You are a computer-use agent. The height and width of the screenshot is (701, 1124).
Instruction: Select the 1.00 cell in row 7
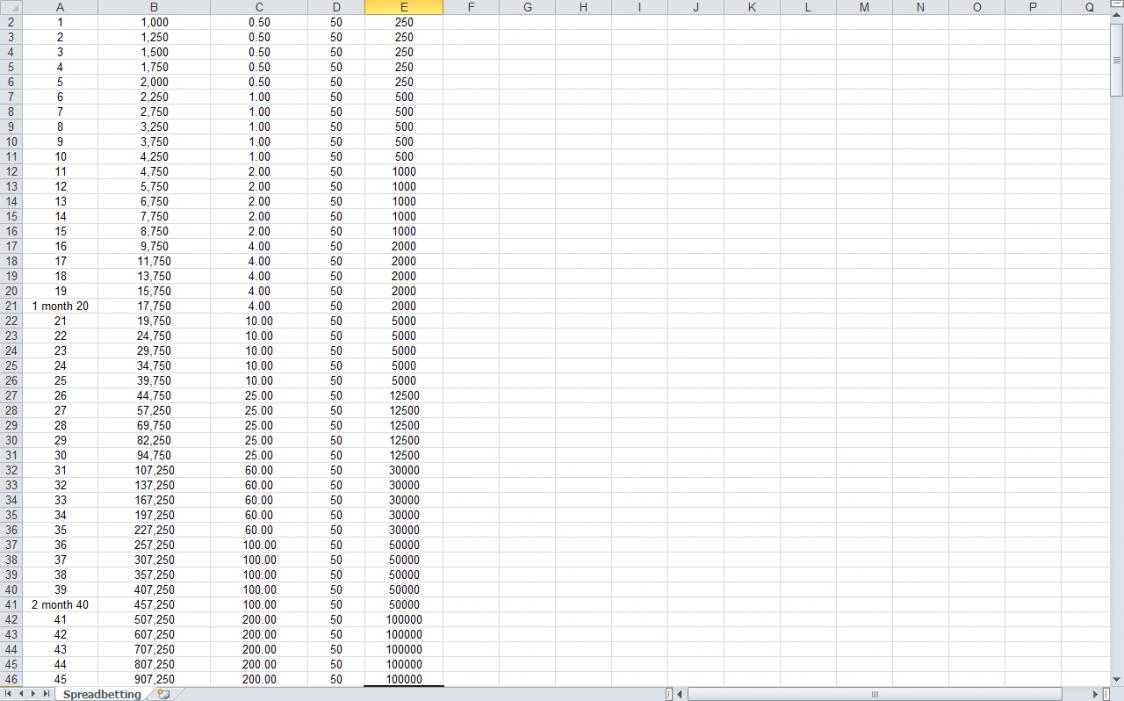(259, 97)
